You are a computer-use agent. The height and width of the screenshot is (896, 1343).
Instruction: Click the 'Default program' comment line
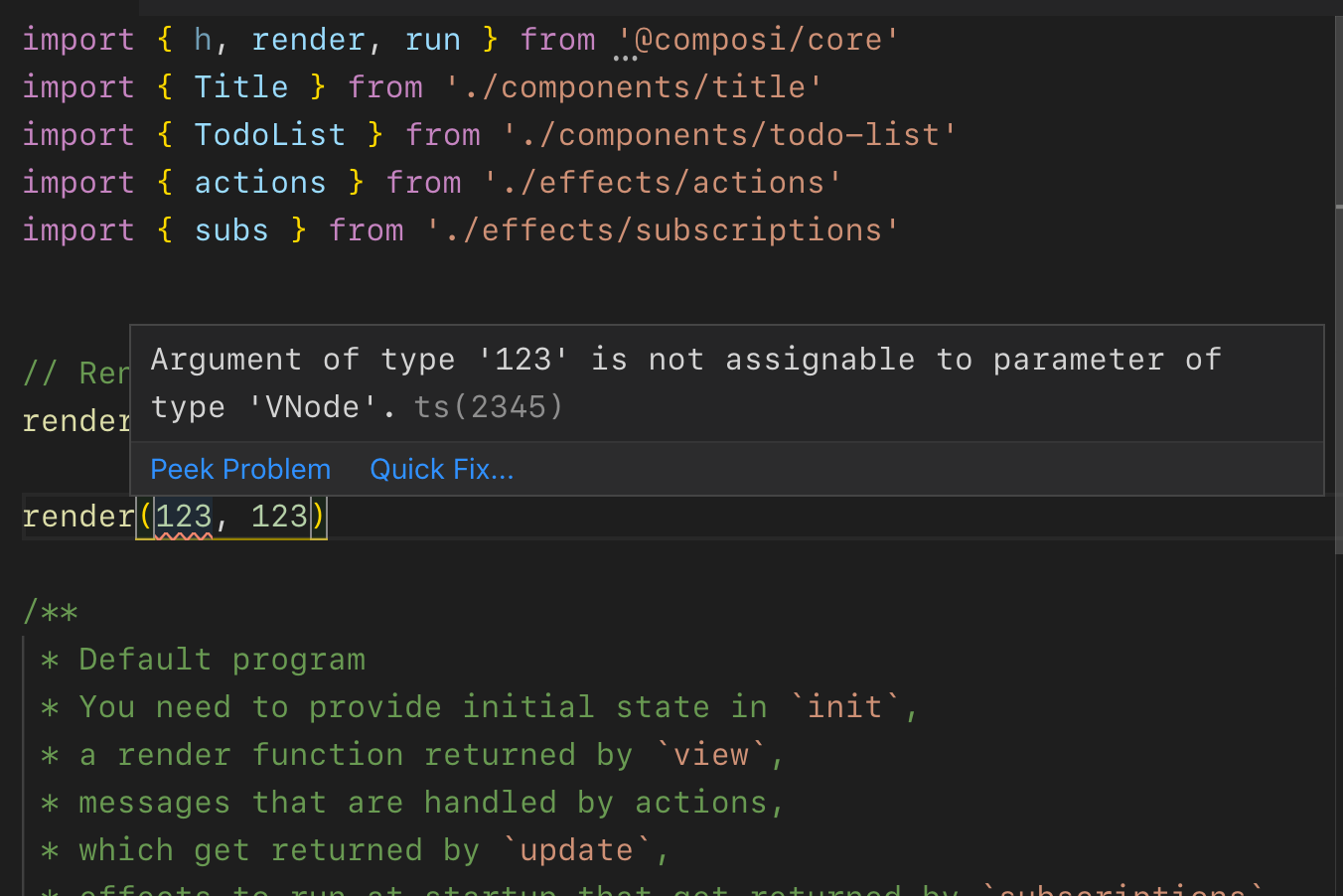coord(223,660)
